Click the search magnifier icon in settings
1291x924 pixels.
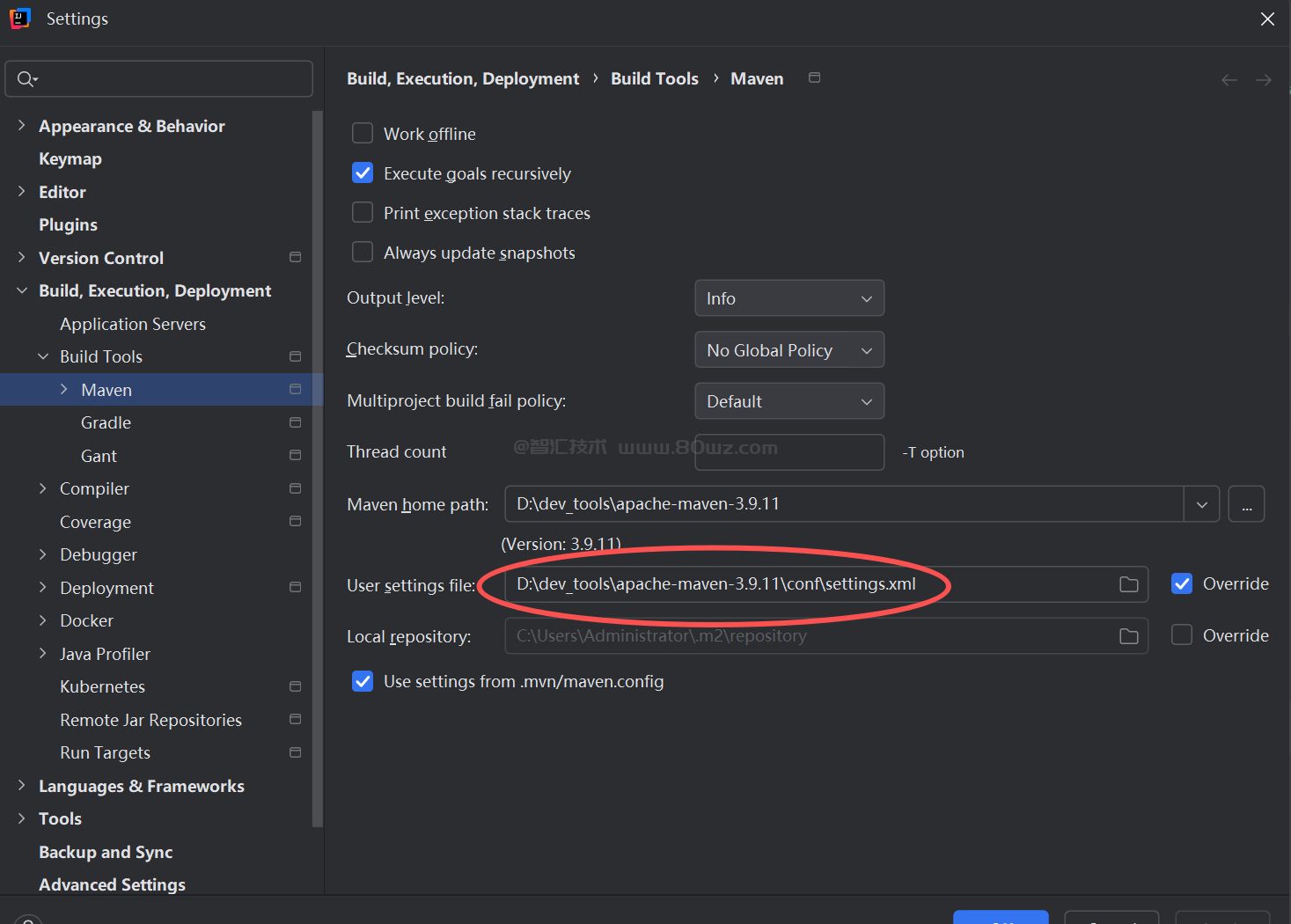[26, 79]
